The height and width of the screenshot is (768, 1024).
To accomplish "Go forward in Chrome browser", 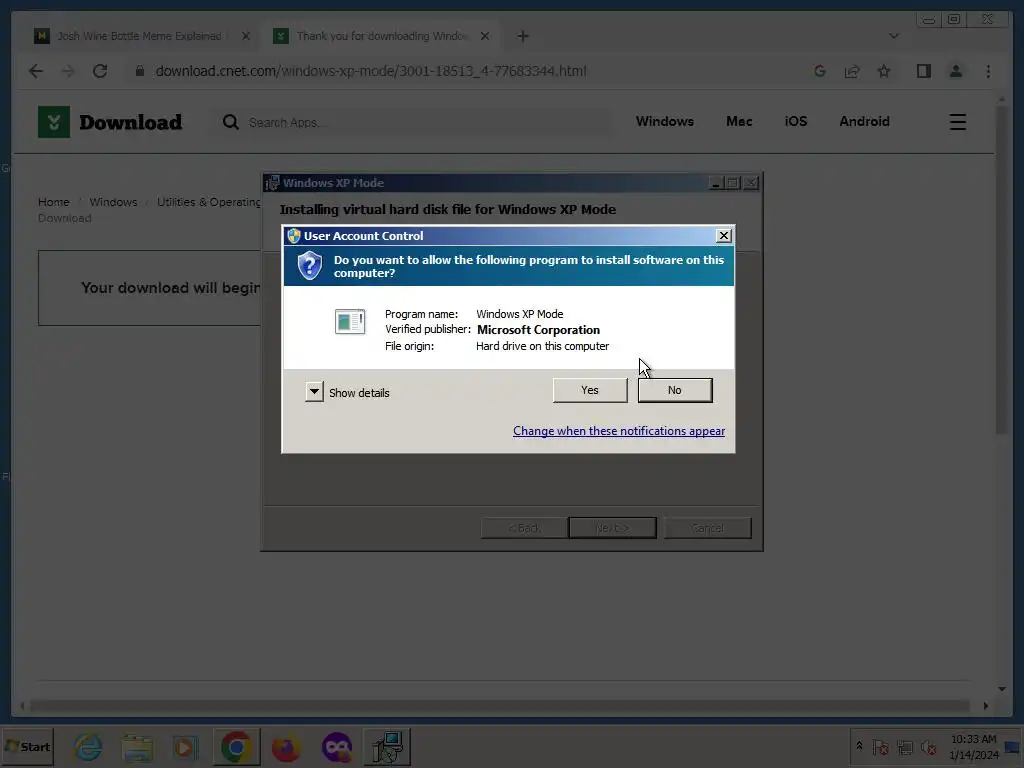I will (68, 71).
